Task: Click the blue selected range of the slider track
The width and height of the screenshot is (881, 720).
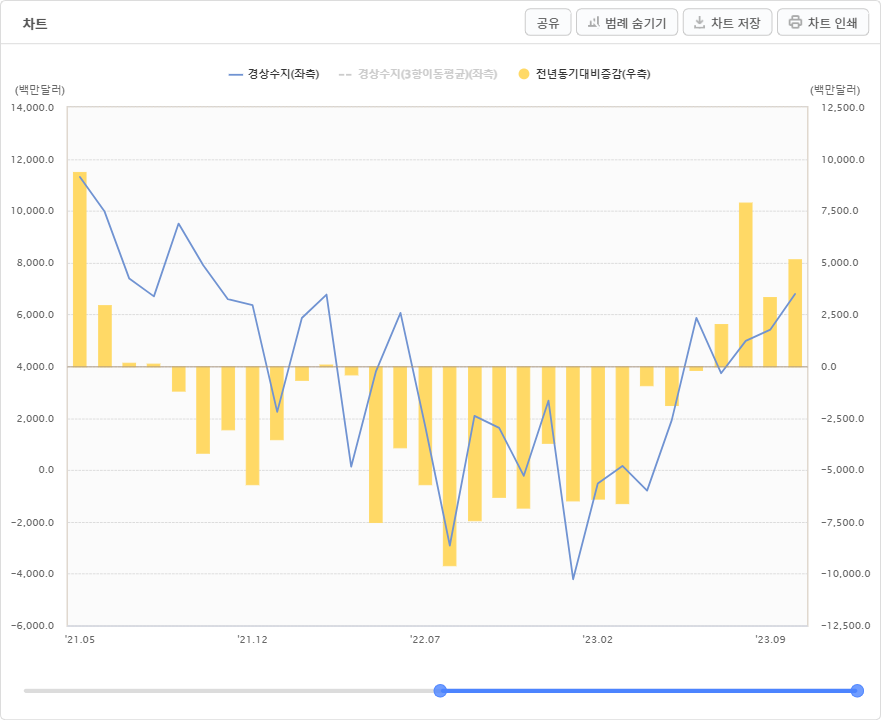Action: click(x=648, y=691)
